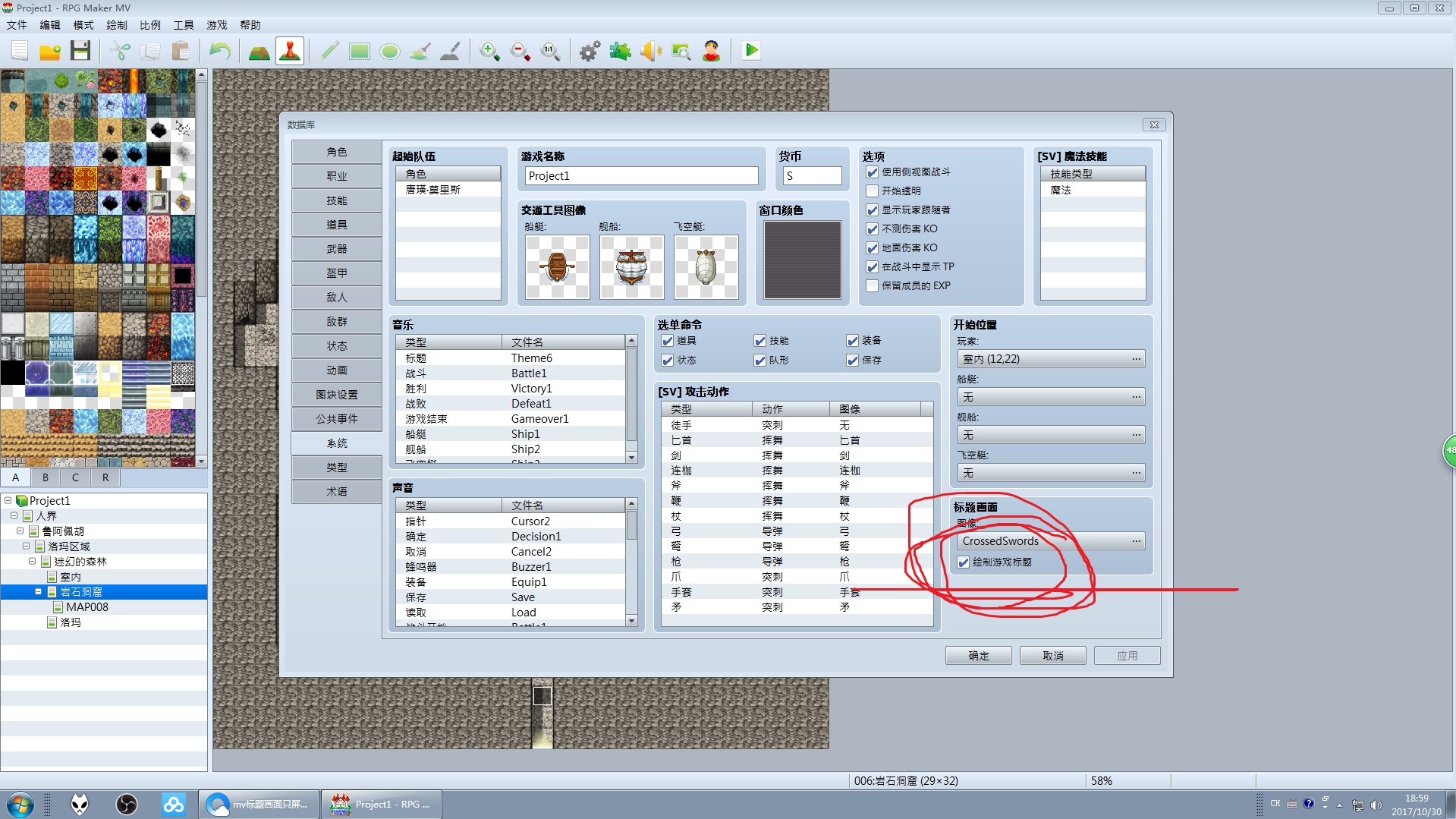Open the Database gear icon
The height and width of the screenshot is (819, 1456).
[x=590, y=51]
